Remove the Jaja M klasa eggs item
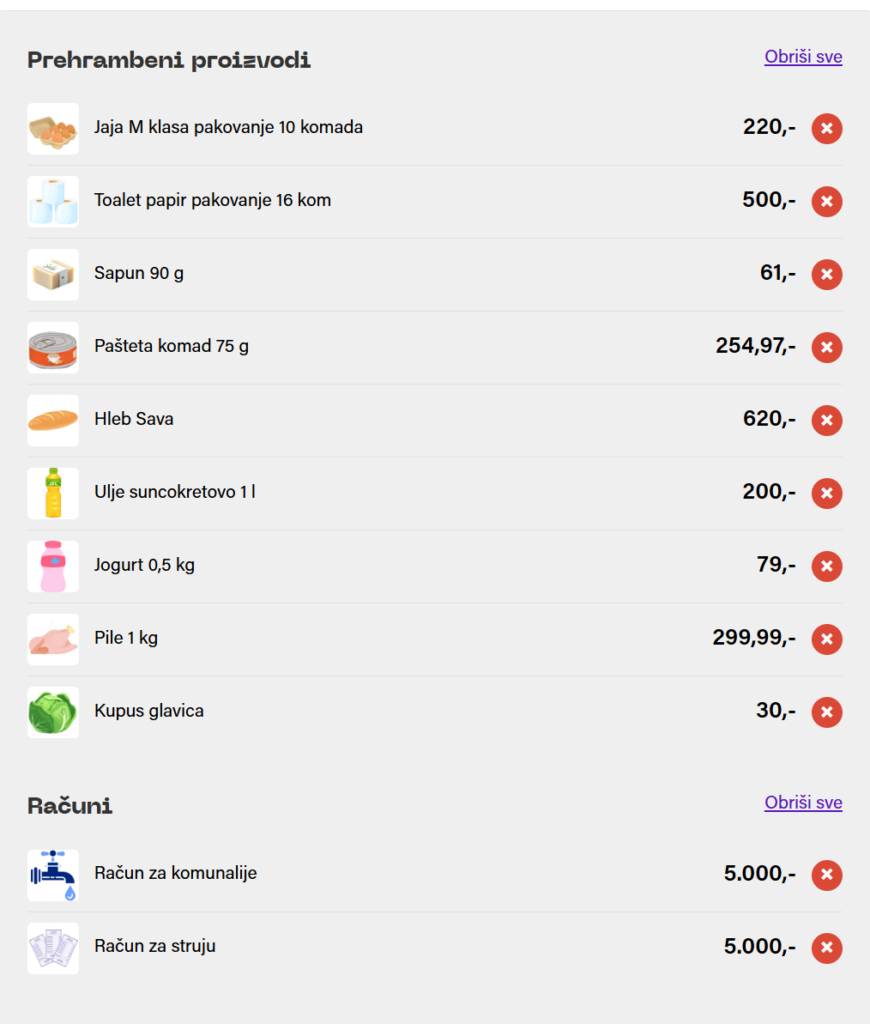This screenshot has height=1024, width=870. pyautogui.click(x=826, y=129)
